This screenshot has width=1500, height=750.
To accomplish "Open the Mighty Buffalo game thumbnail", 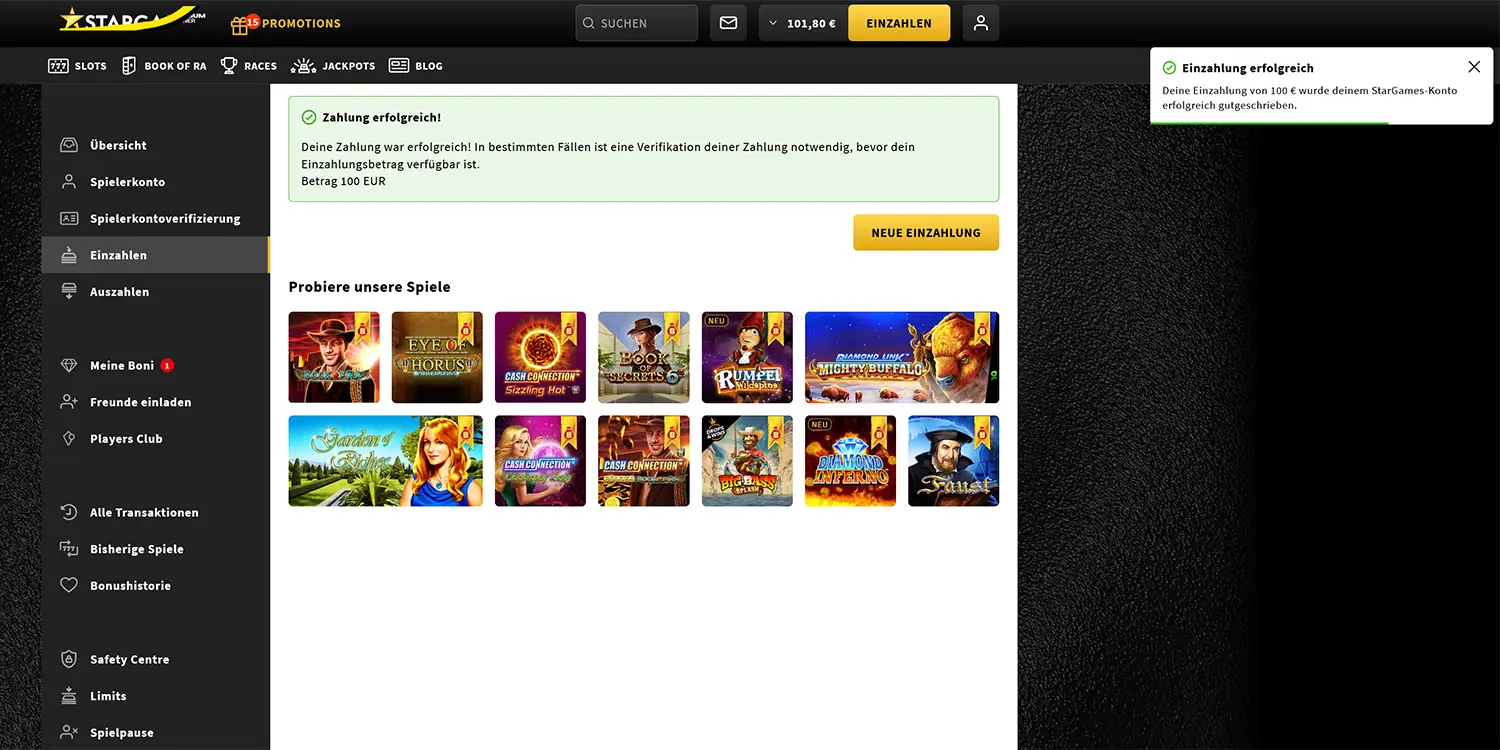I will coord(902,357).
